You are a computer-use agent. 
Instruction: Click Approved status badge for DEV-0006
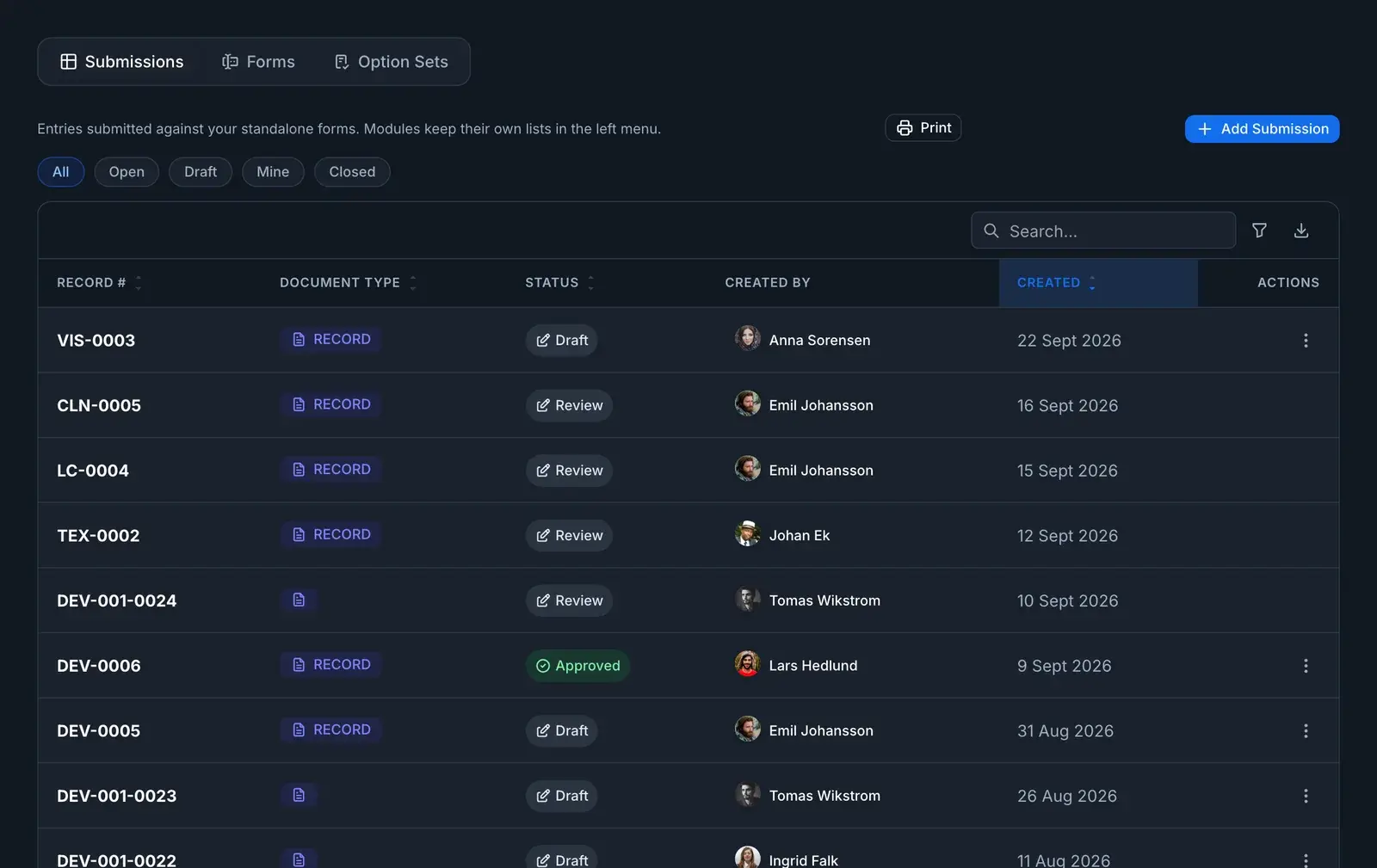(x=577, y=666)
